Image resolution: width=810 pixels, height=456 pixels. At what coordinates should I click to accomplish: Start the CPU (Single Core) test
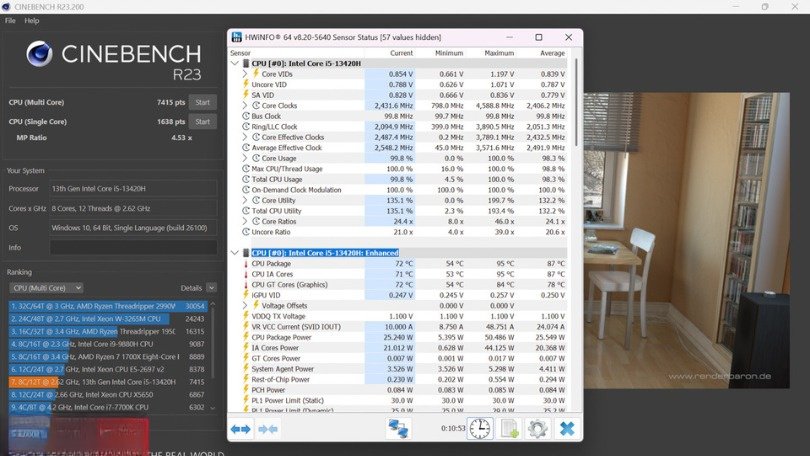pos(202,122)
